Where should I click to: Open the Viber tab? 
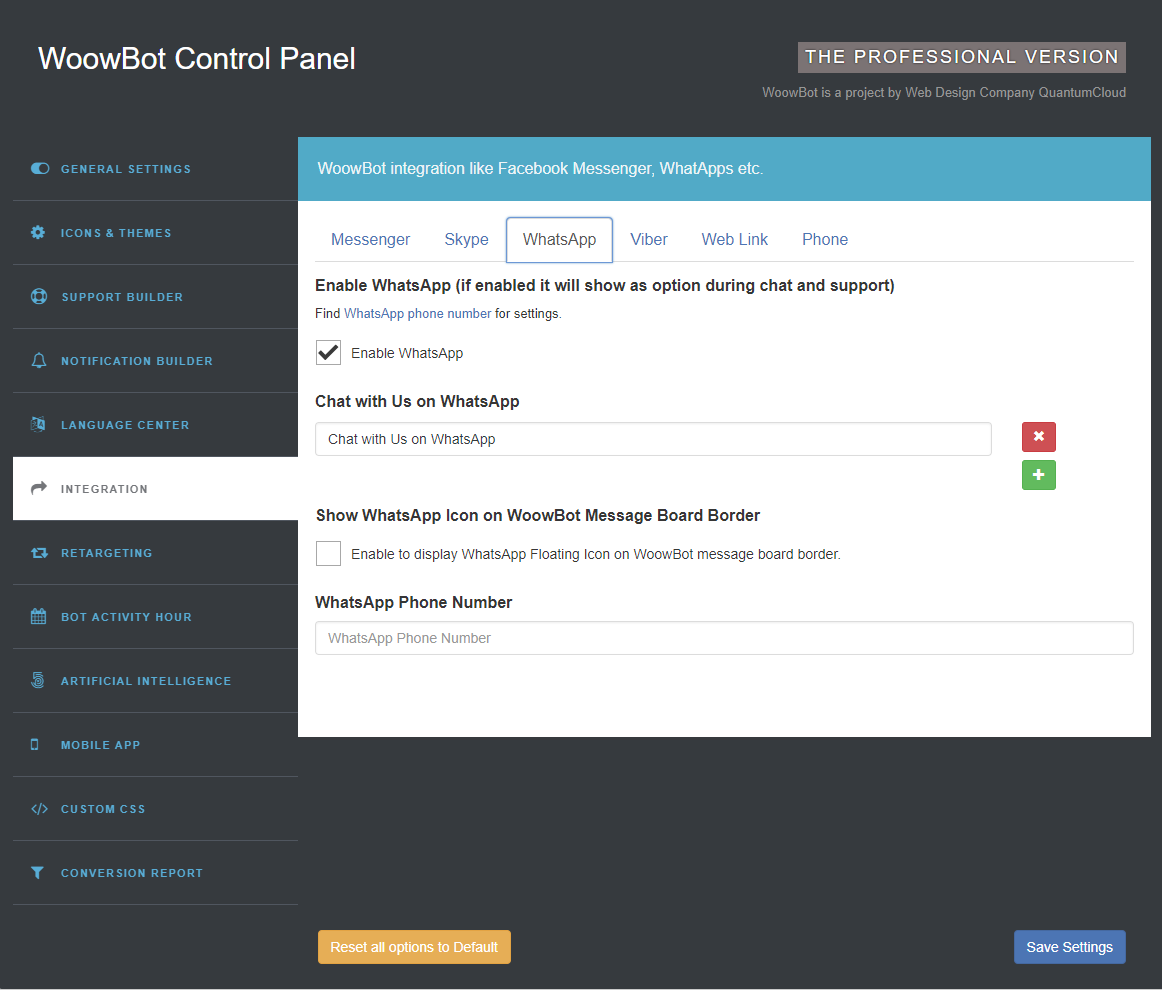click(648, 239)
